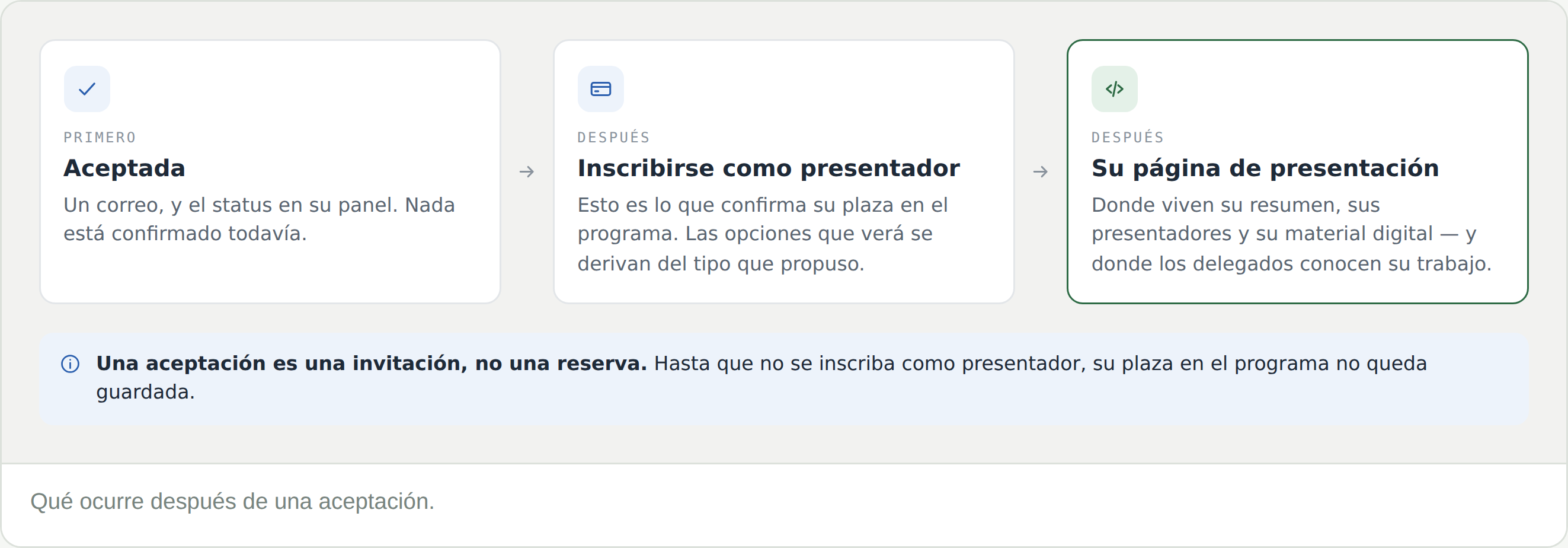Click arrow between Aceptada and Inscribirse cards
1568x548 pixels.
[x=527, y=172]
